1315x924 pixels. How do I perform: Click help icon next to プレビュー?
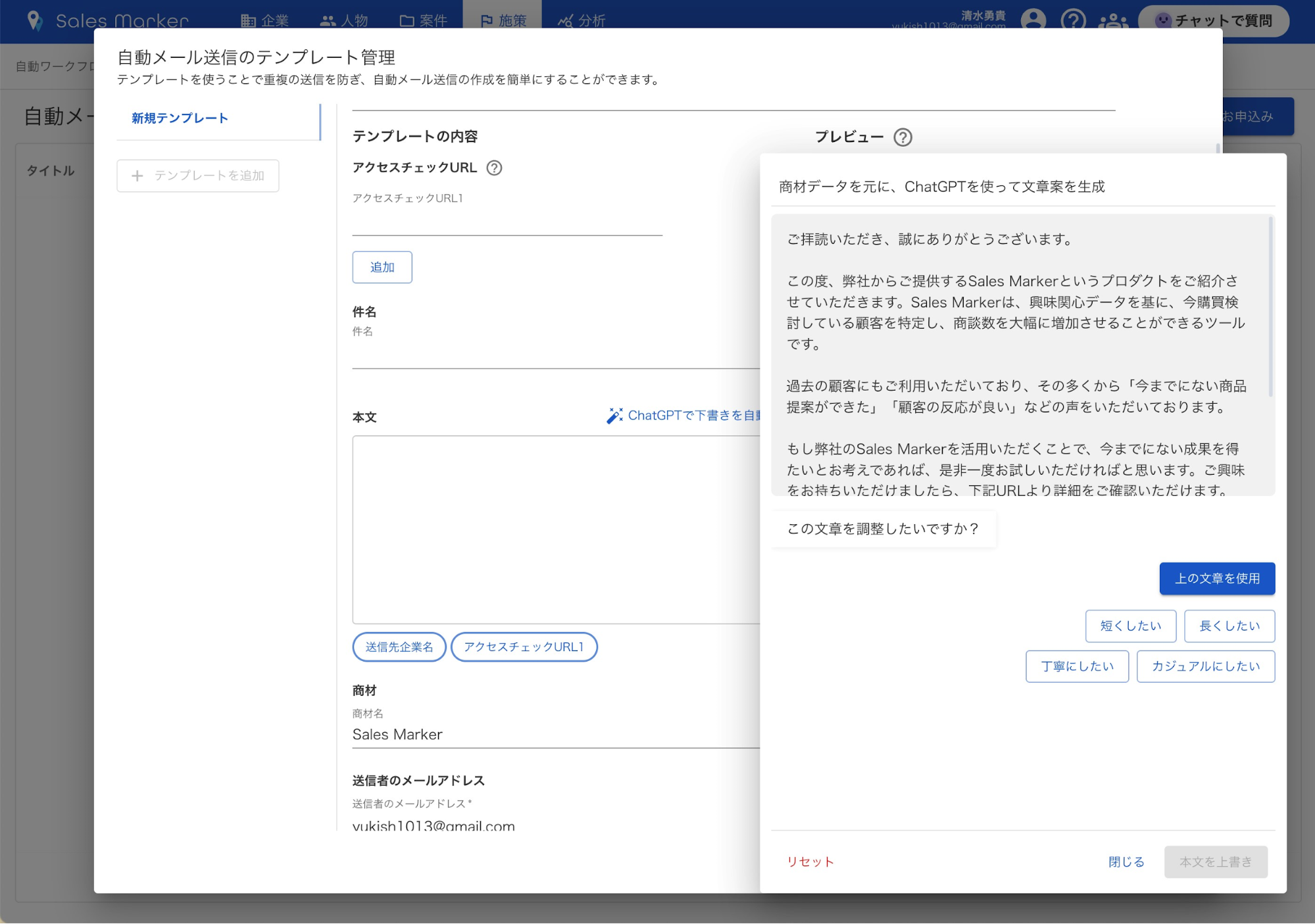click(x=903, y=137)
